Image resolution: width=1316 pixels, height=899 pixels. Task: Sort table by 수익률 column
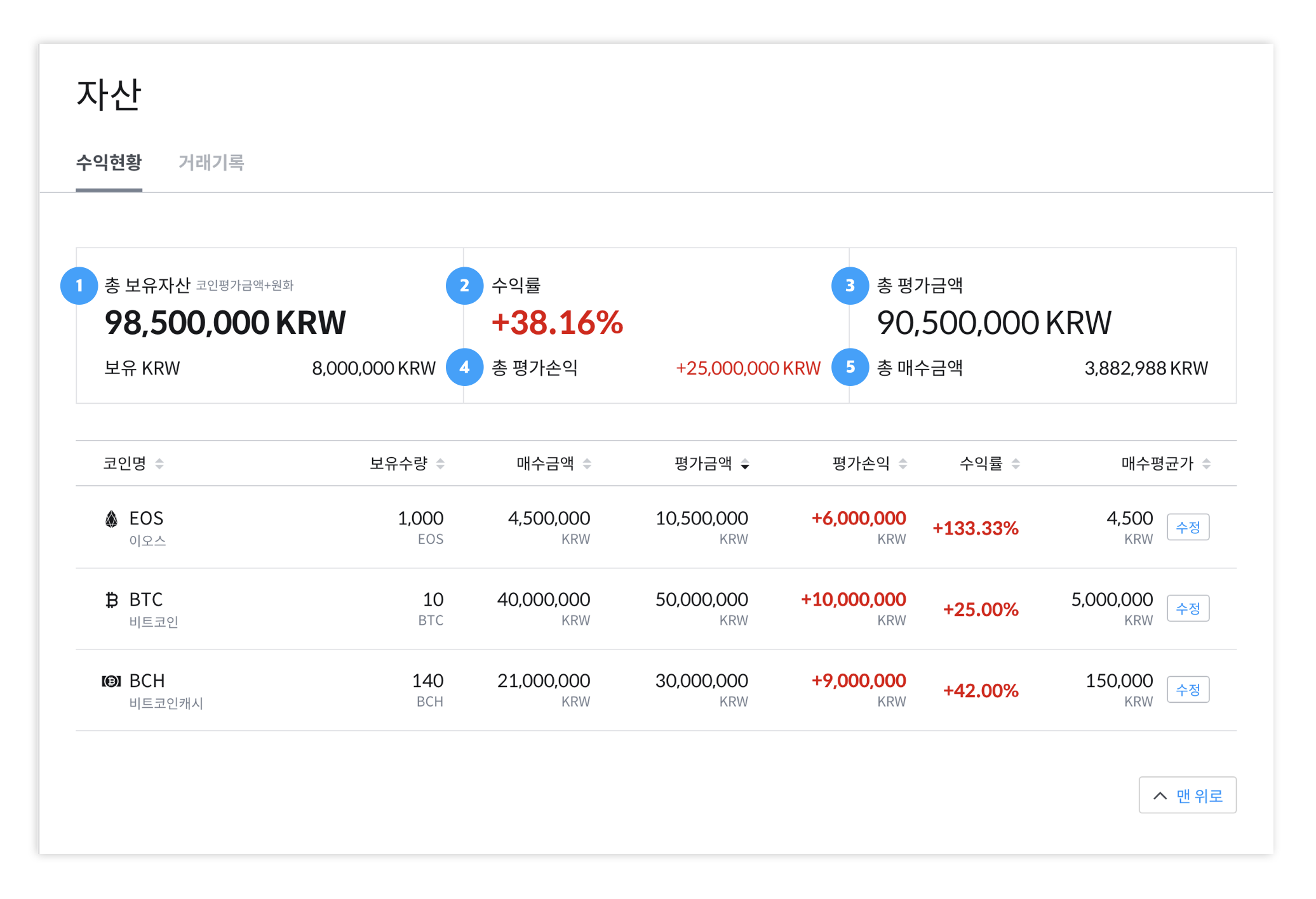click(1016, 464)
